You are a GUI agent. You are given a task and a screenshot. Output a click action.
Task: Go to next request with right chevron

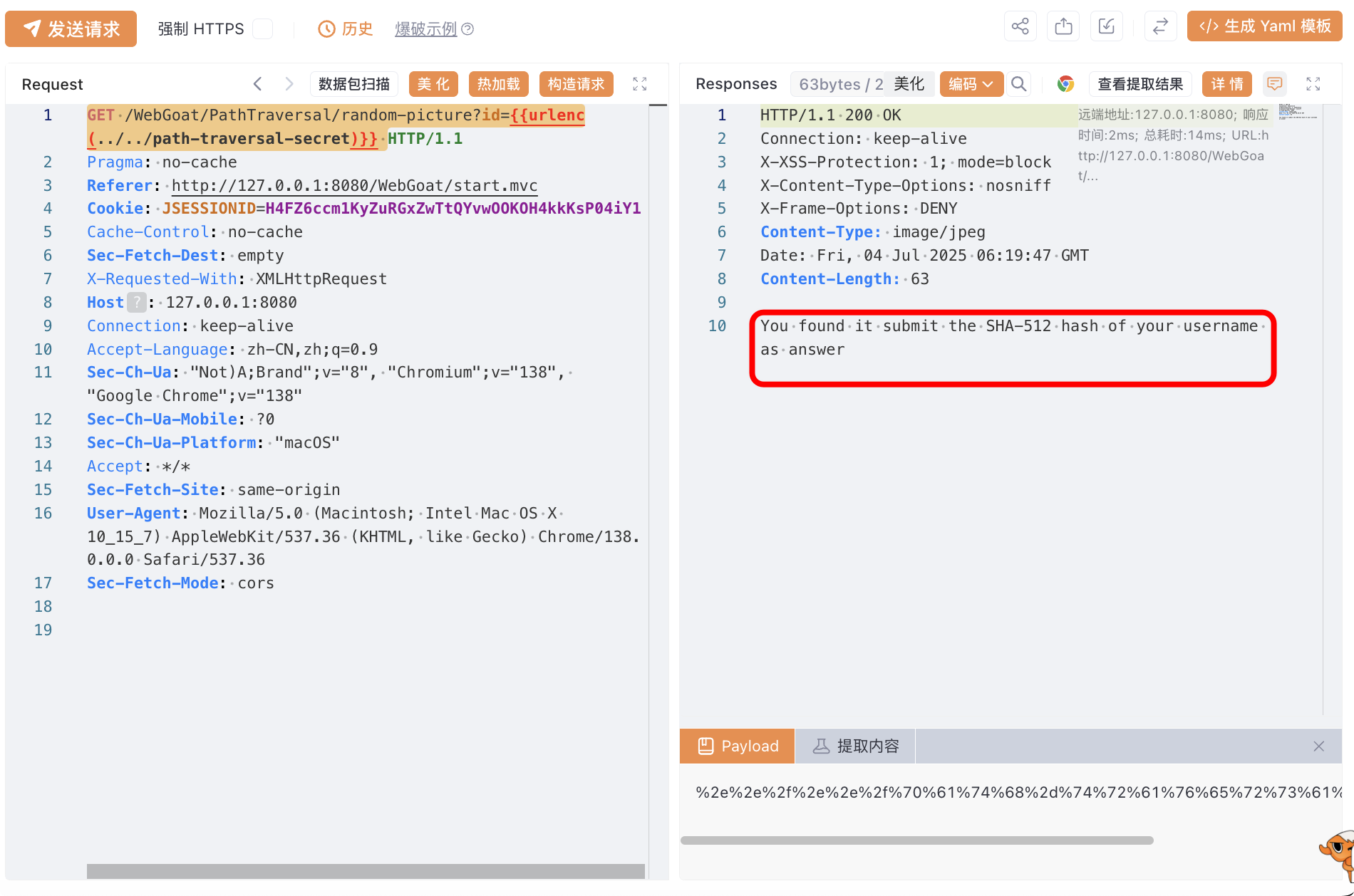click(289, 84)
